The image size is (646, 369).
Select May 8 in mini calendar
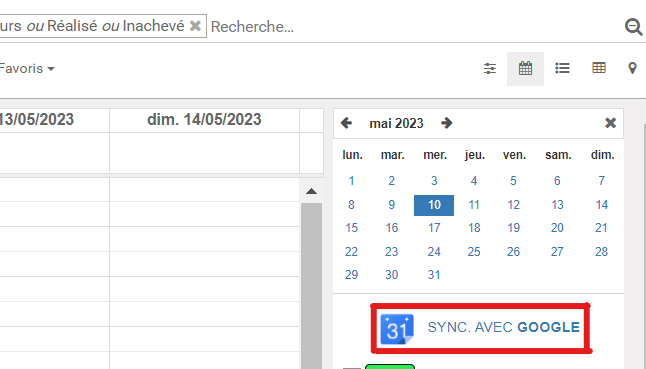351,205
